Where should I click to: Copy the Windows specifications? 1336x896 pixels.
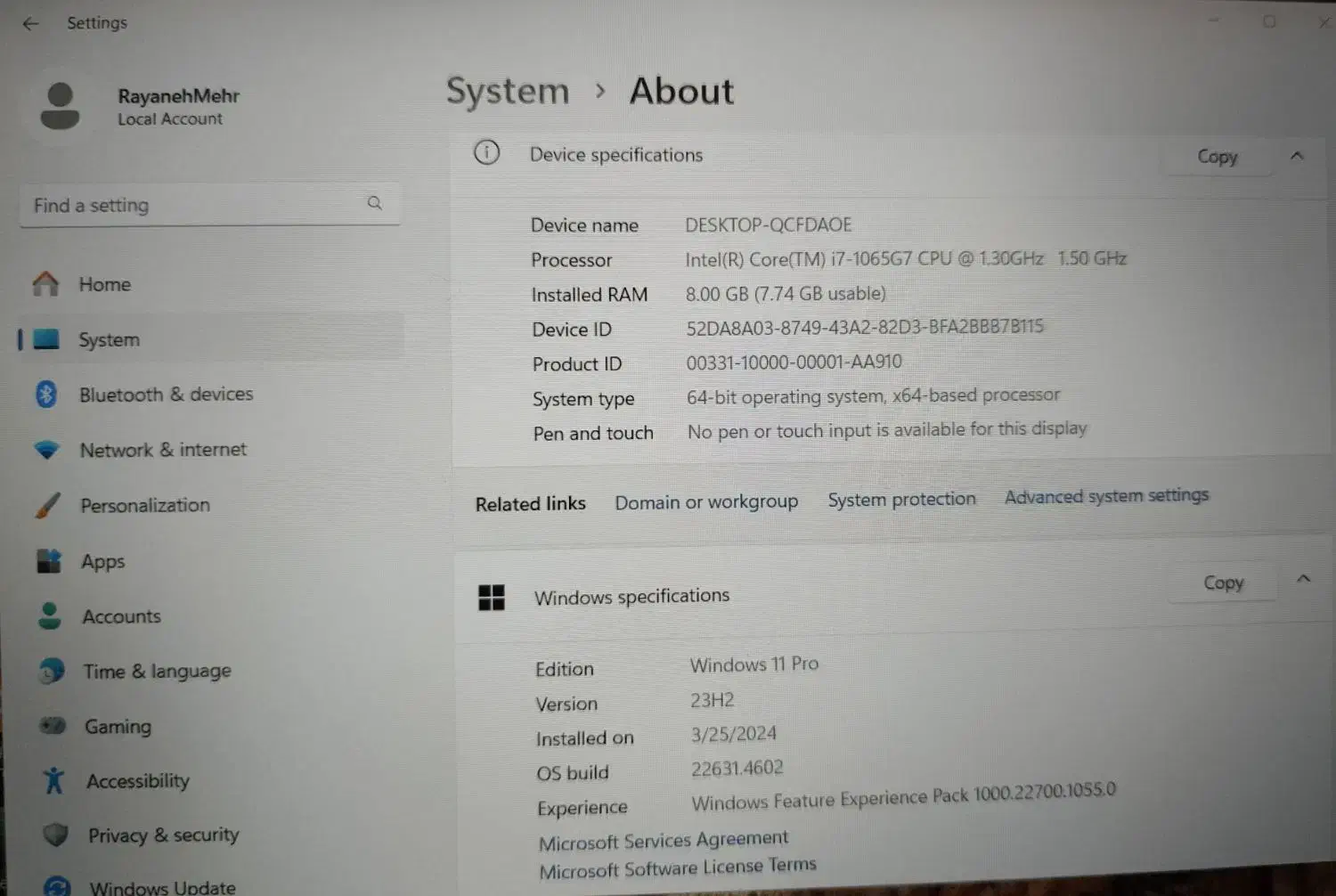tap(1223, 582)
